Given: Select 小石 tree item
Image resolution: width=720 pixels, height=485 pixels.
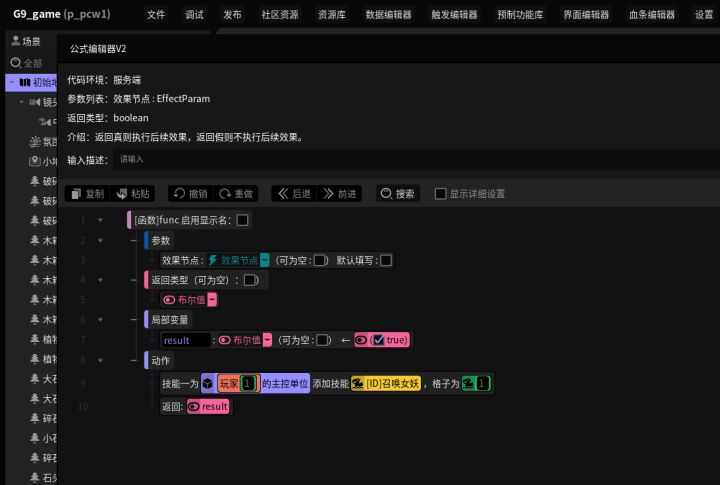Looking at the screenshot, I should click(x=43, y=438).
